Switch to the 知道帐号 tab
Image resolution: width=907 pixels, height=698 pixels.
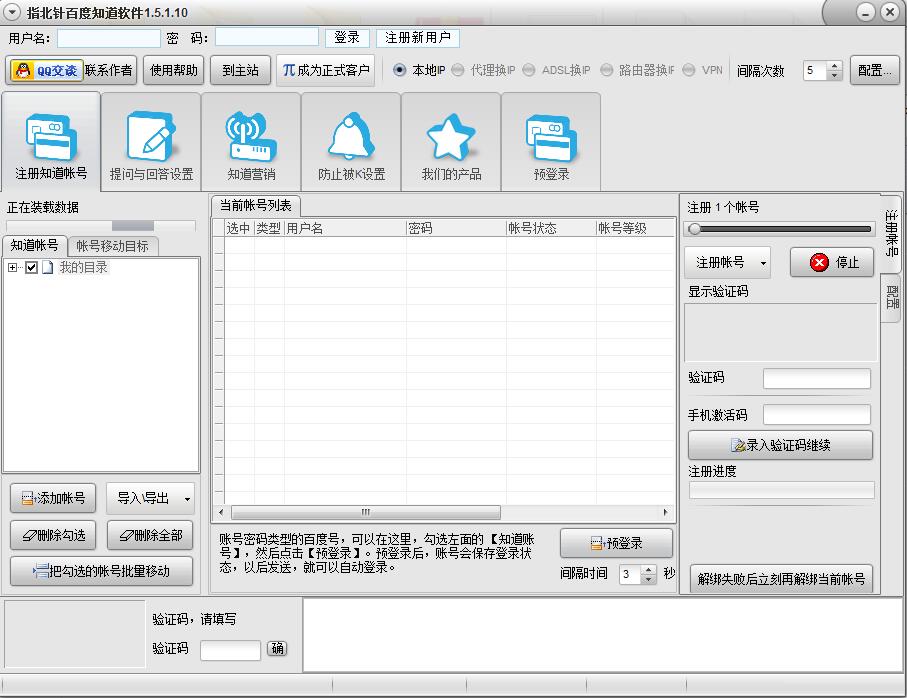click(35, 245)
